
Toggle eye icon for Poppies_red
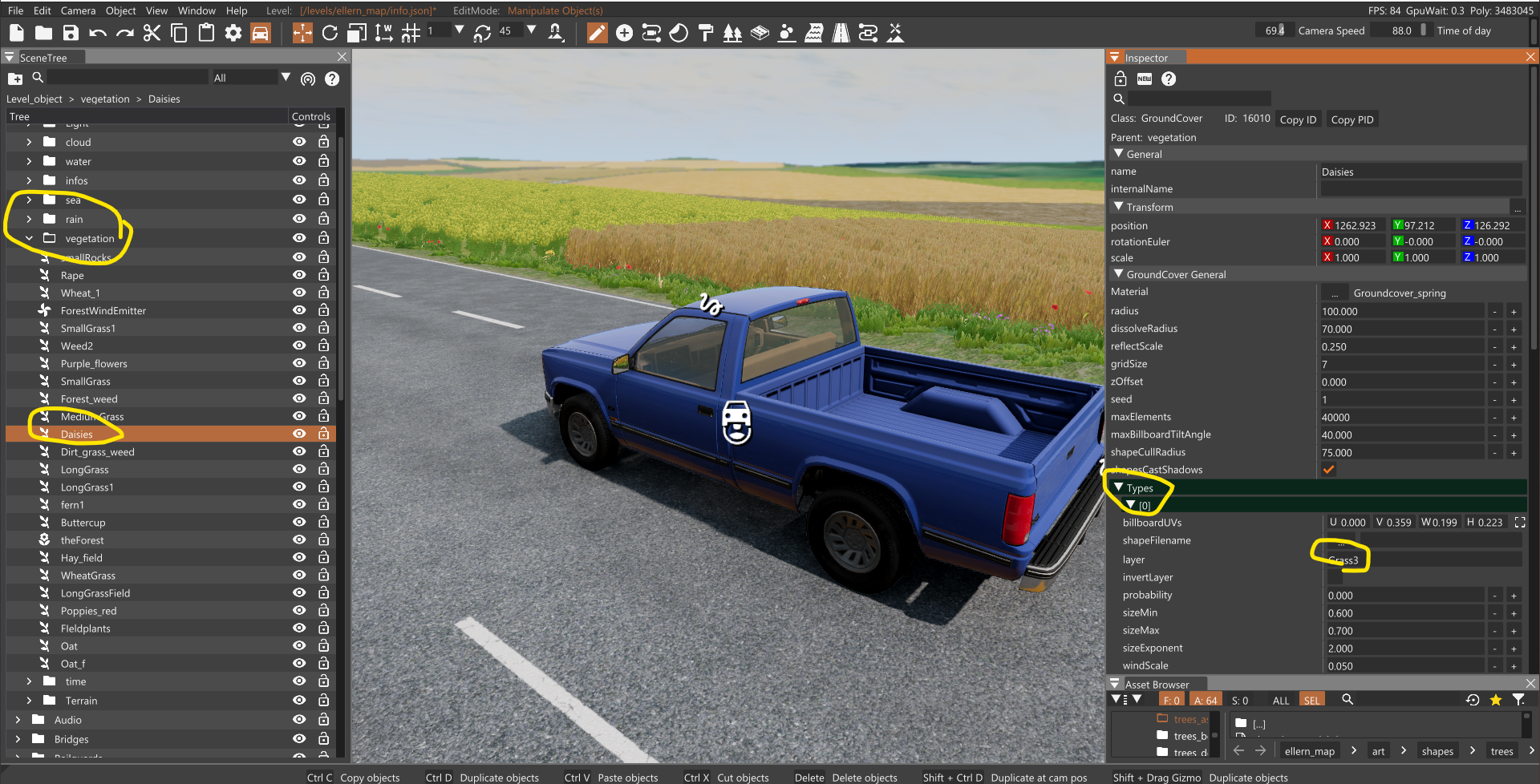pyautogui.click(x=299, y=610)
